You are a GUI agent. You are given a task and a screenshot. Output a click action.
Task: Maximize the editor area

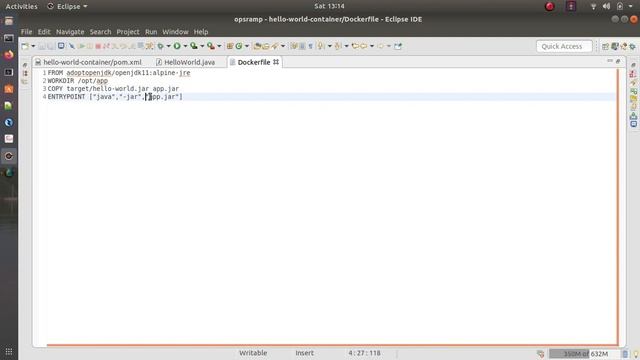pos(618,61)
